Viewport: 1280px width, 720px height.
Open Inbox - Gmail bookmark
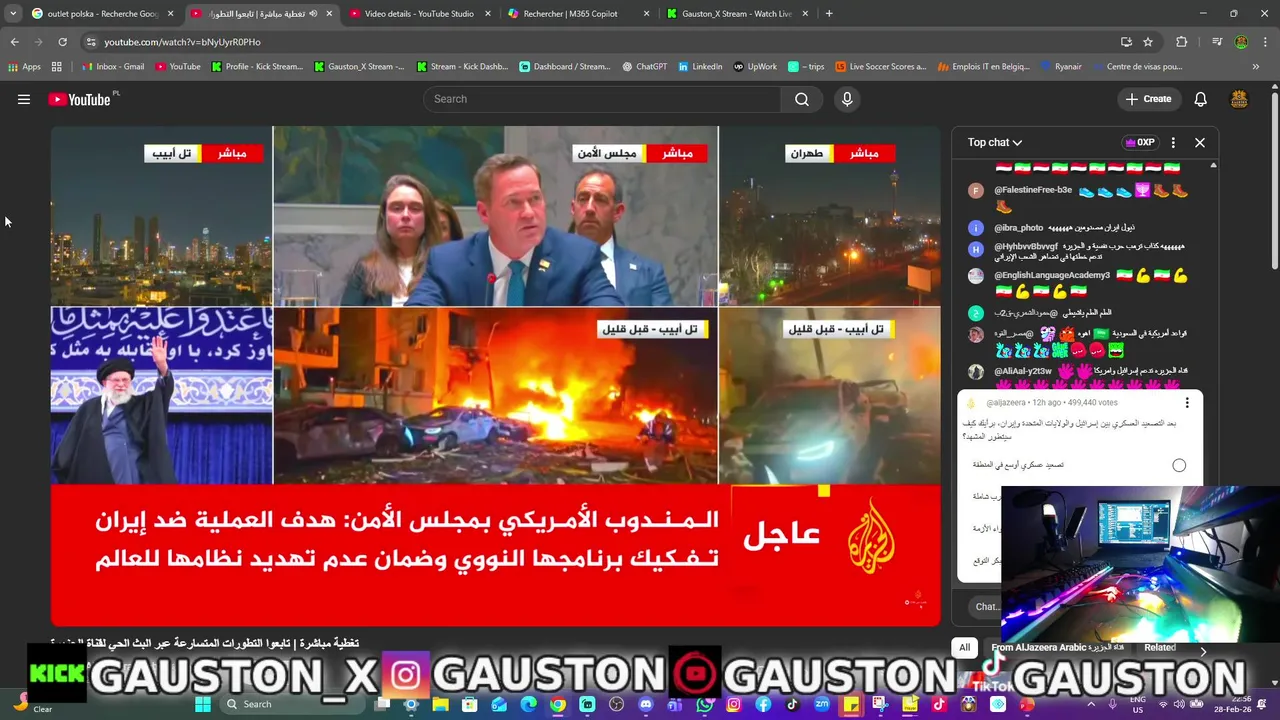(x=113, y=67)
